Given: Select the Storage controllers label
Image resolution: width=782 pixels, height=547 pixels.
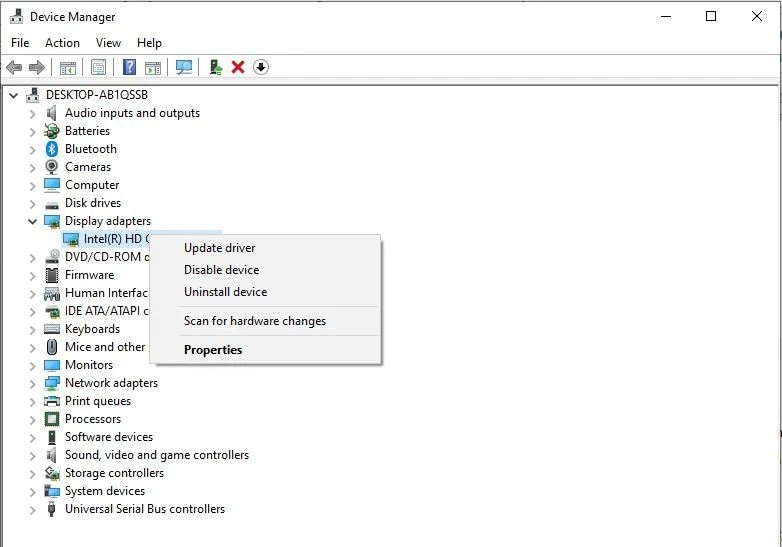Looking at the screenshot, I should pos(114,473).
